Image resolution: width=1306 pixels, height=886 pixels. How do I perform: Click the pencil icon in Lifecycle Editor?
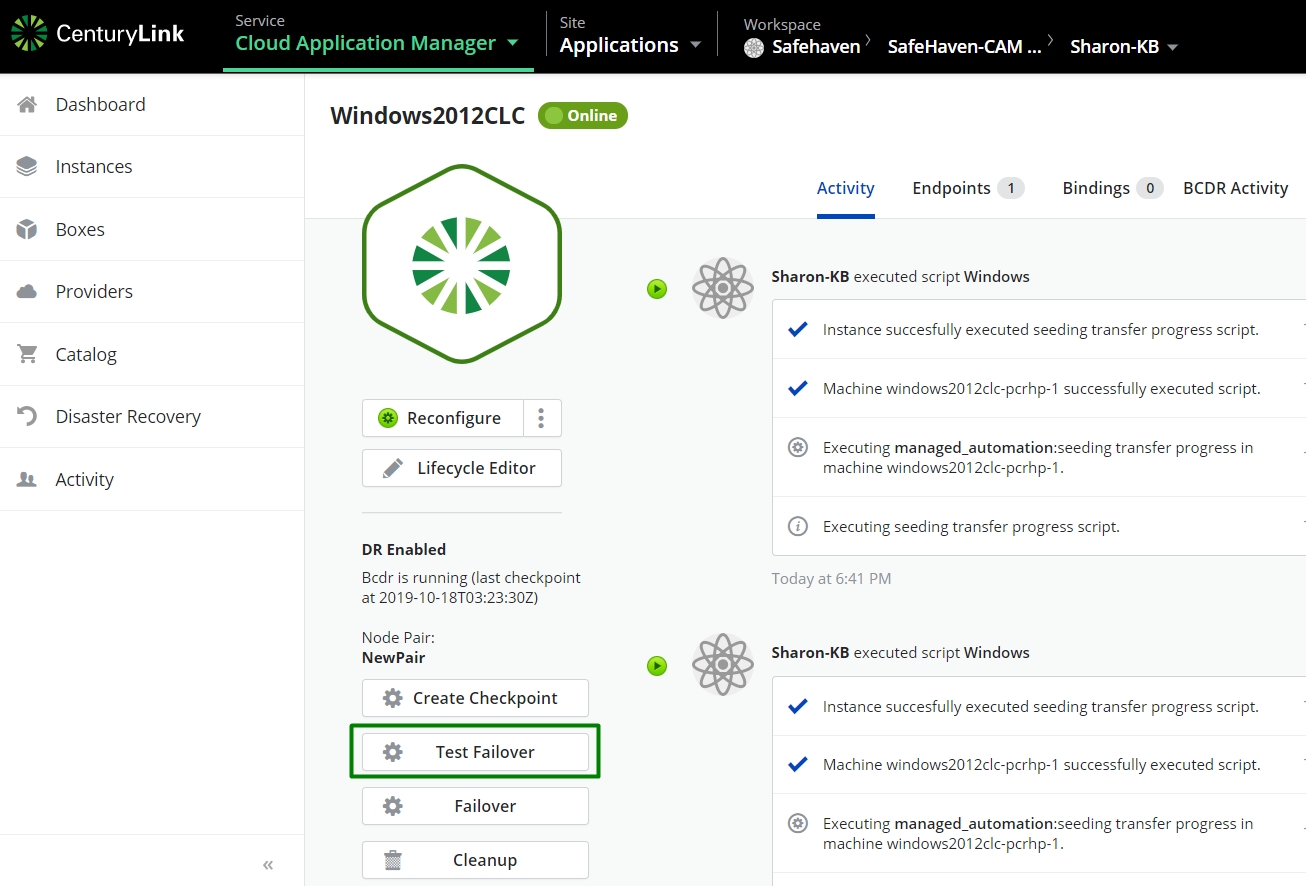(x=393, y=468)
